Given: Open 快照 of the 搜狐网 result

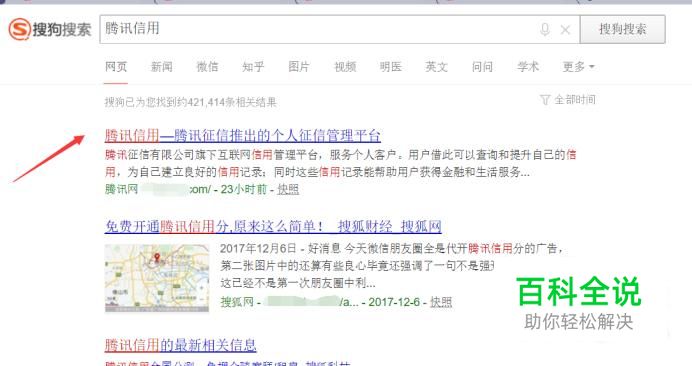Looking at the screenshot, I should click(441, 302).
